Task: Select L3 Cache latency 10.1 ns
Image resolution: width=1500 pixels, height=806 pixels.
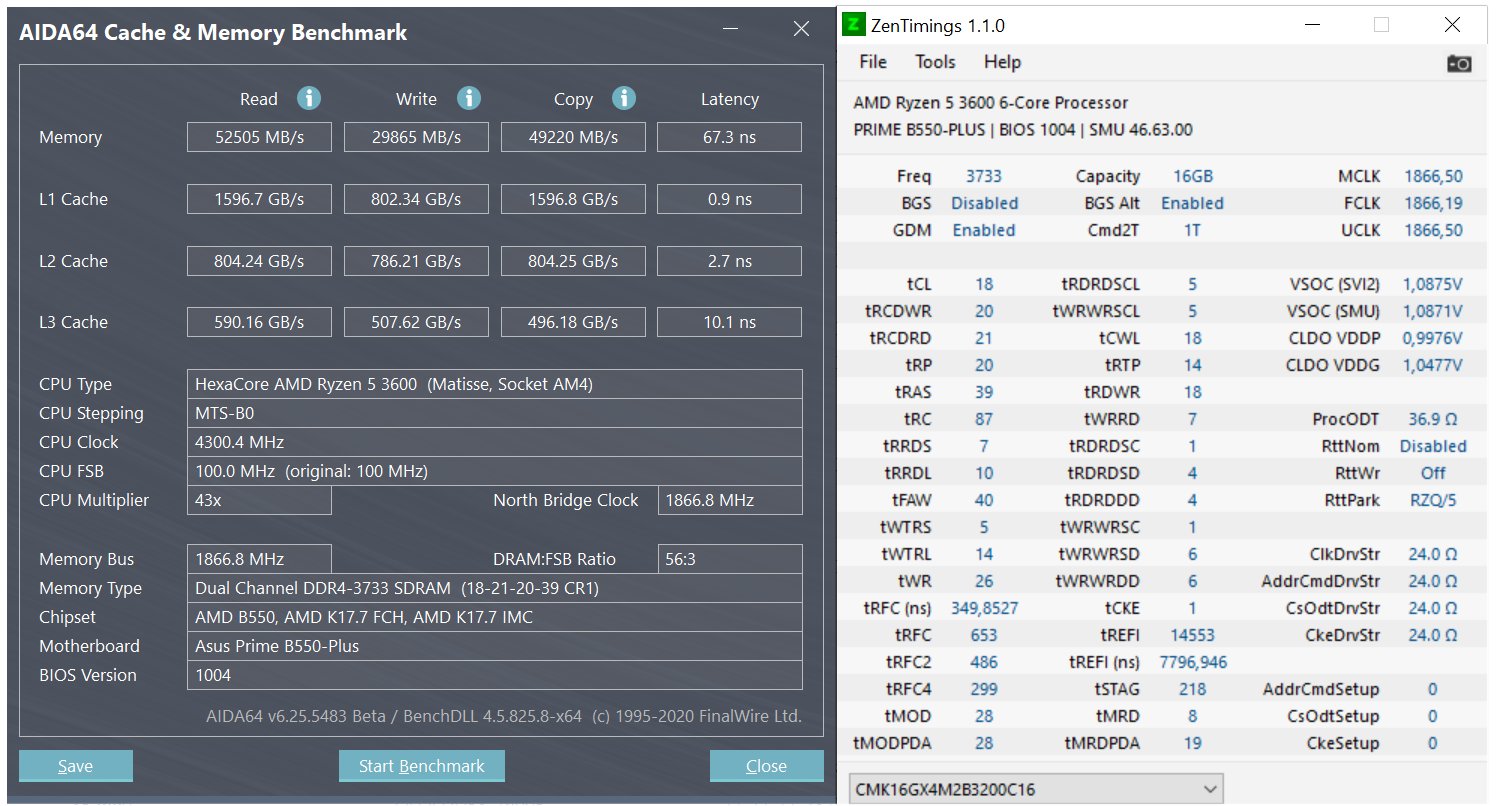Action: (x=729, y=322)
